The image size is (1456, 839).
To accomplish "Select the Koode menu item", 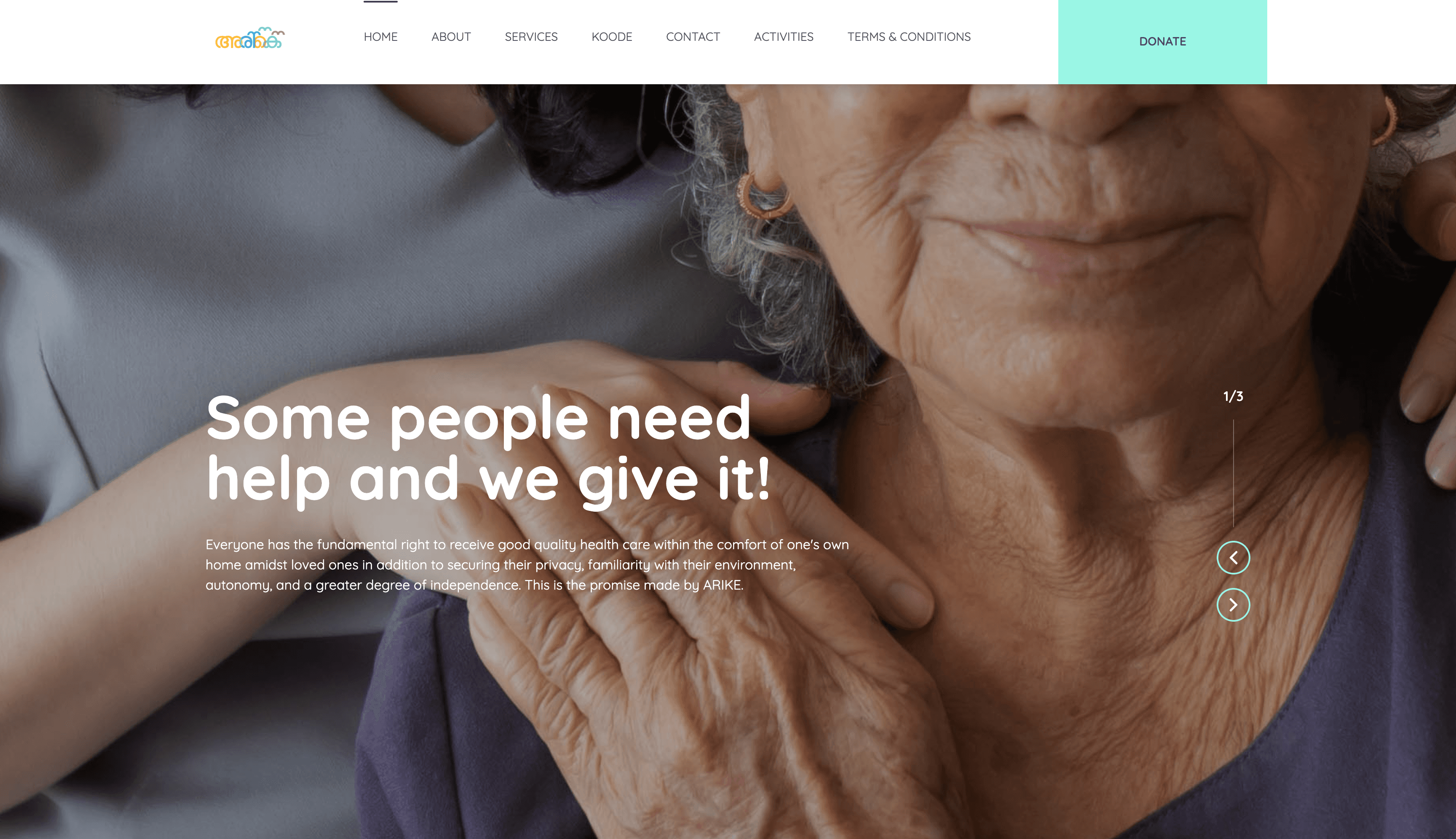I will click(x=612, y=37).
